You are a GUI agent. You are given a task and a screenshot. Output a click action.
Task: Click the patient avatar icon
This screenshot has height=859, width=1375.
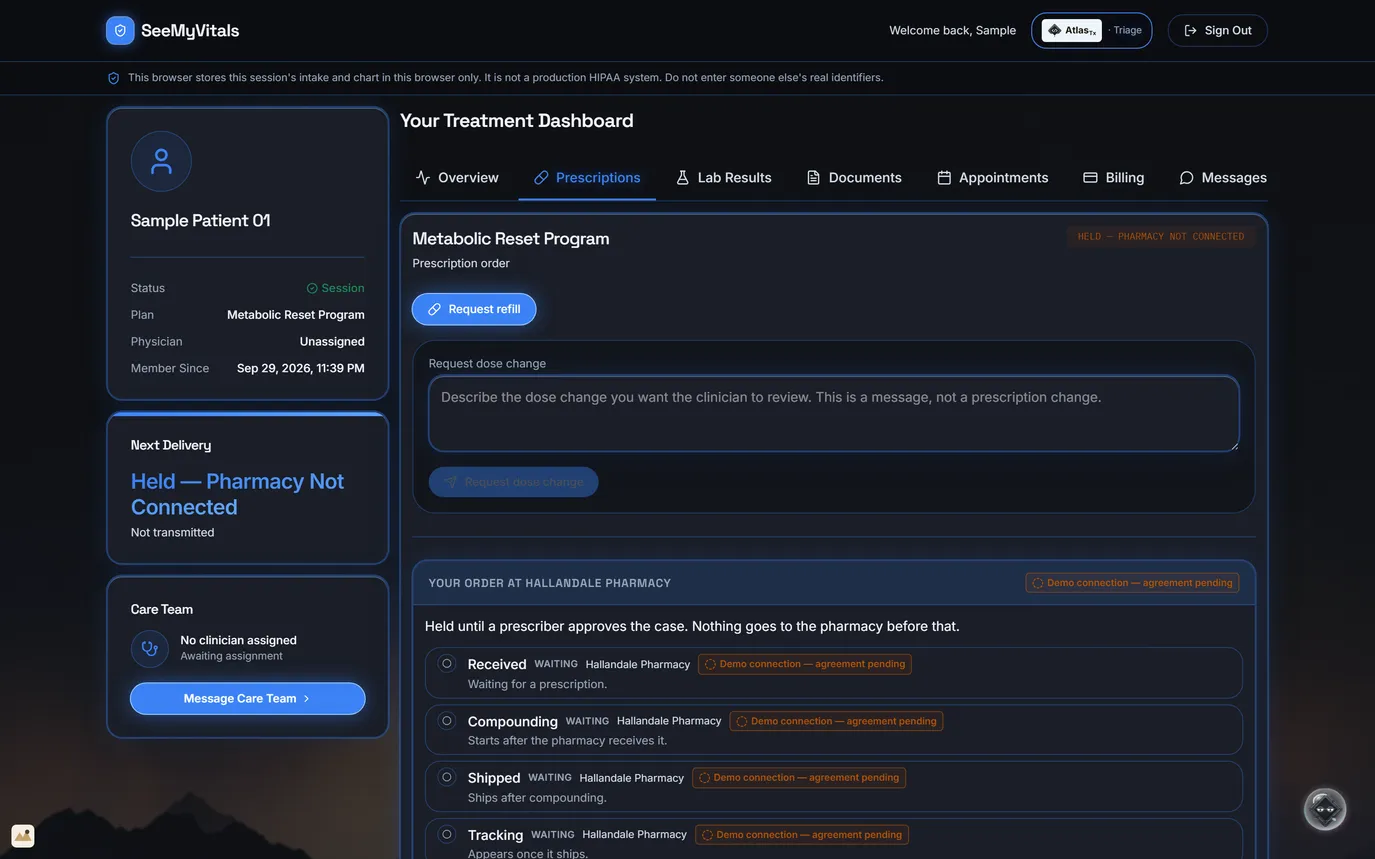click(161, 161)
